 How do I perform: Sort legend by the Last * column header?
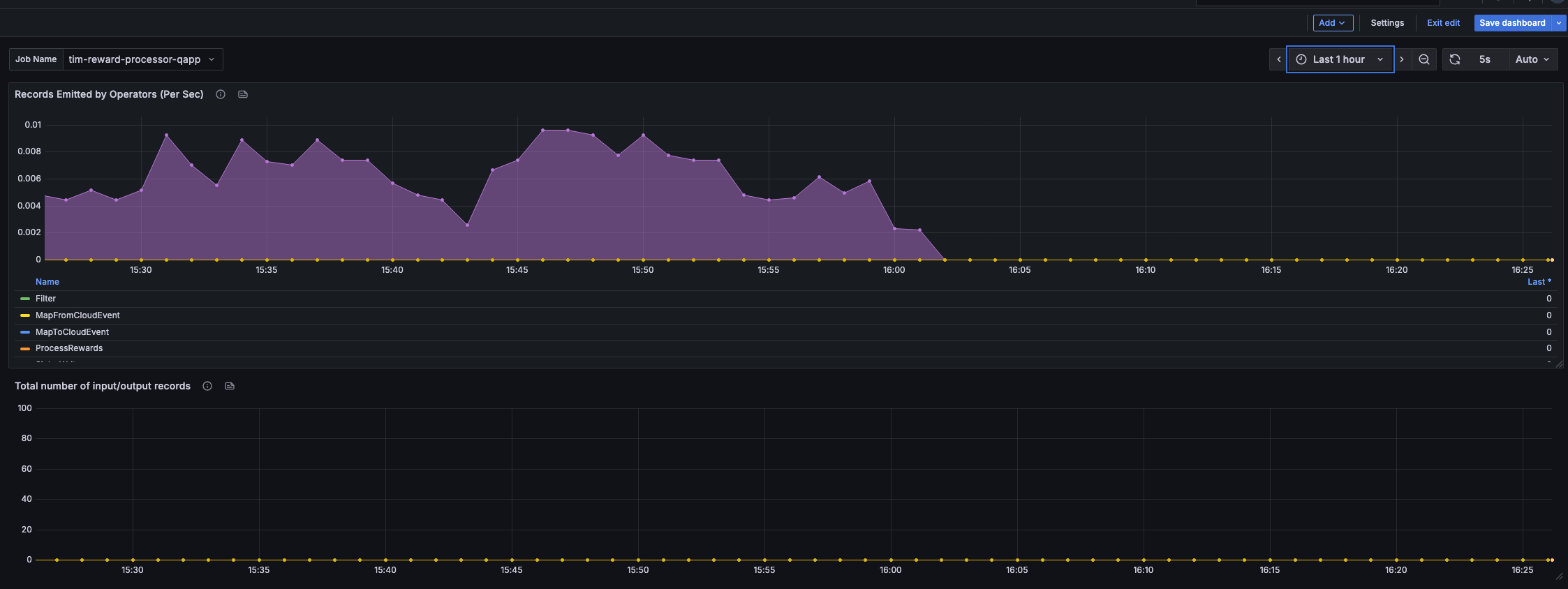click(1539, 282)
